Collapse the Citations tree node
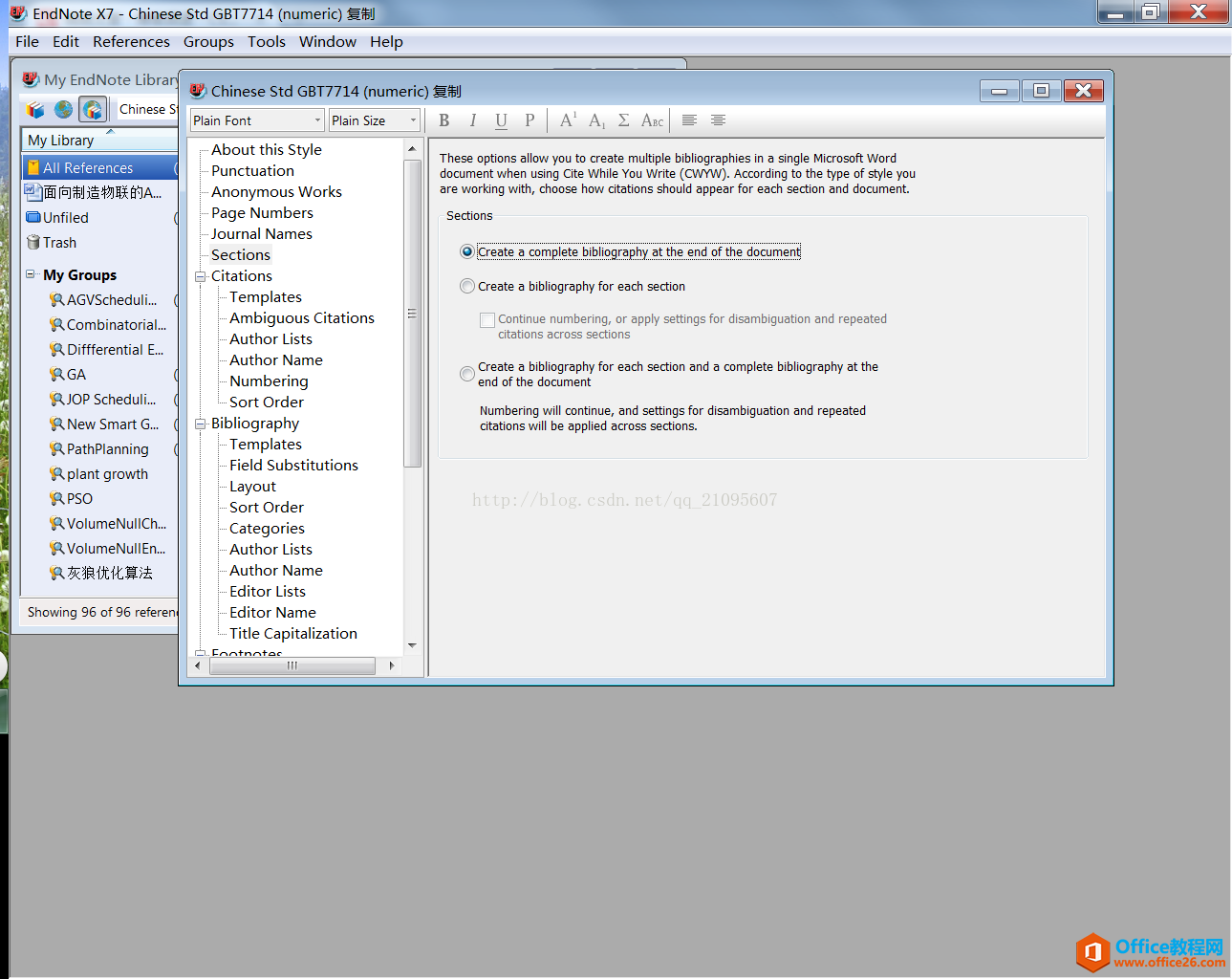The height and width of the screenshot is (979, 1232). 201,276
